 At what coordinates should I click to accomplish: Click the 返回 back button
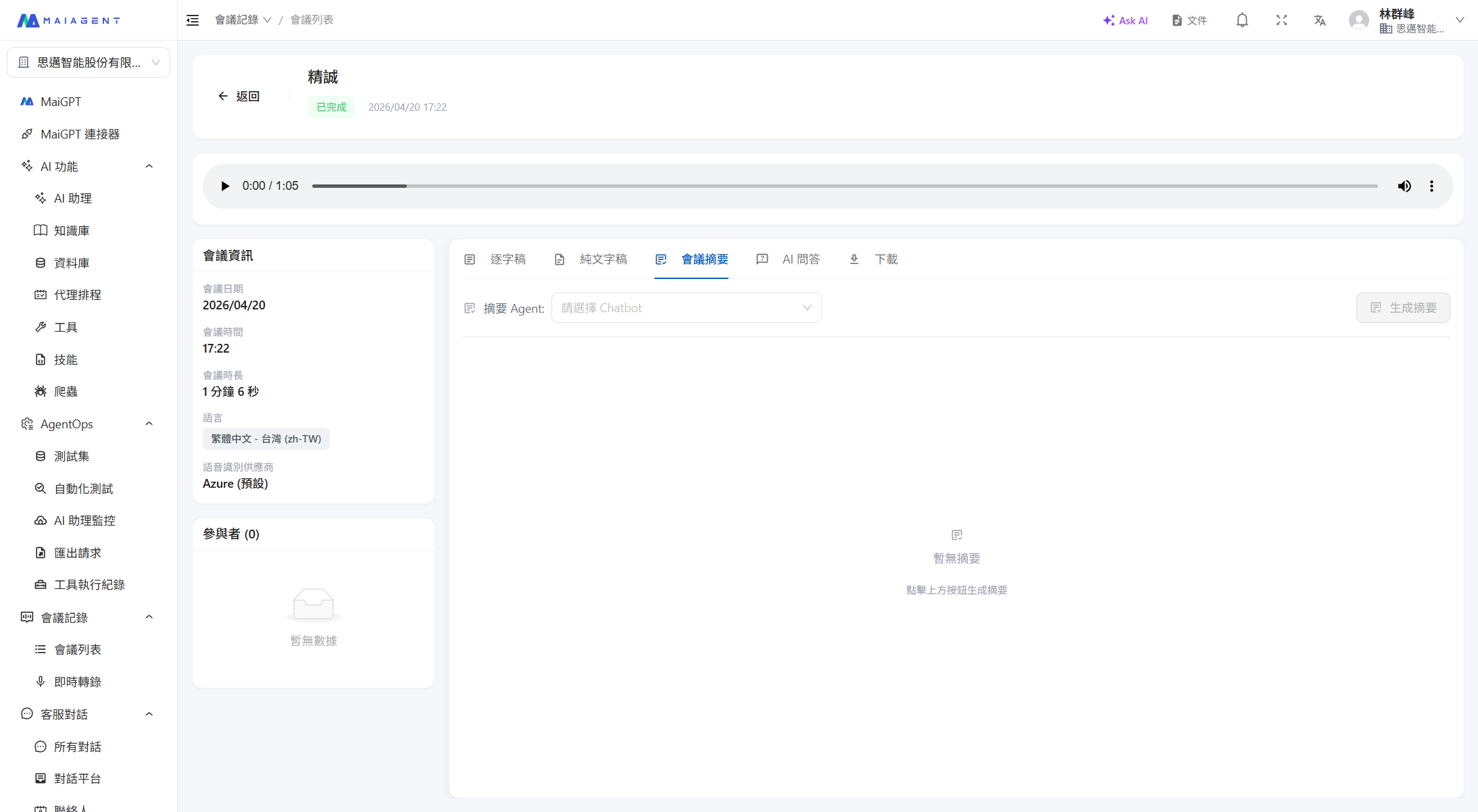coord(239,97)
